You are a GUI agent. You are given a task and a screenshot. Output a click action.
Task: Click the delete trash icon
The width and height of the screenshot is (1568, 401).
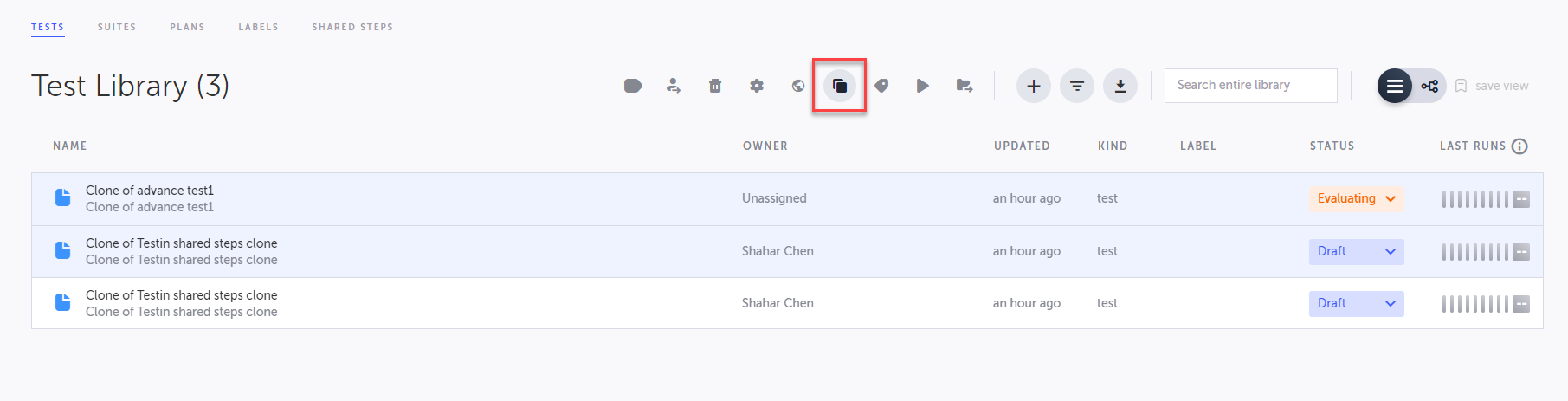click(715, 86)
